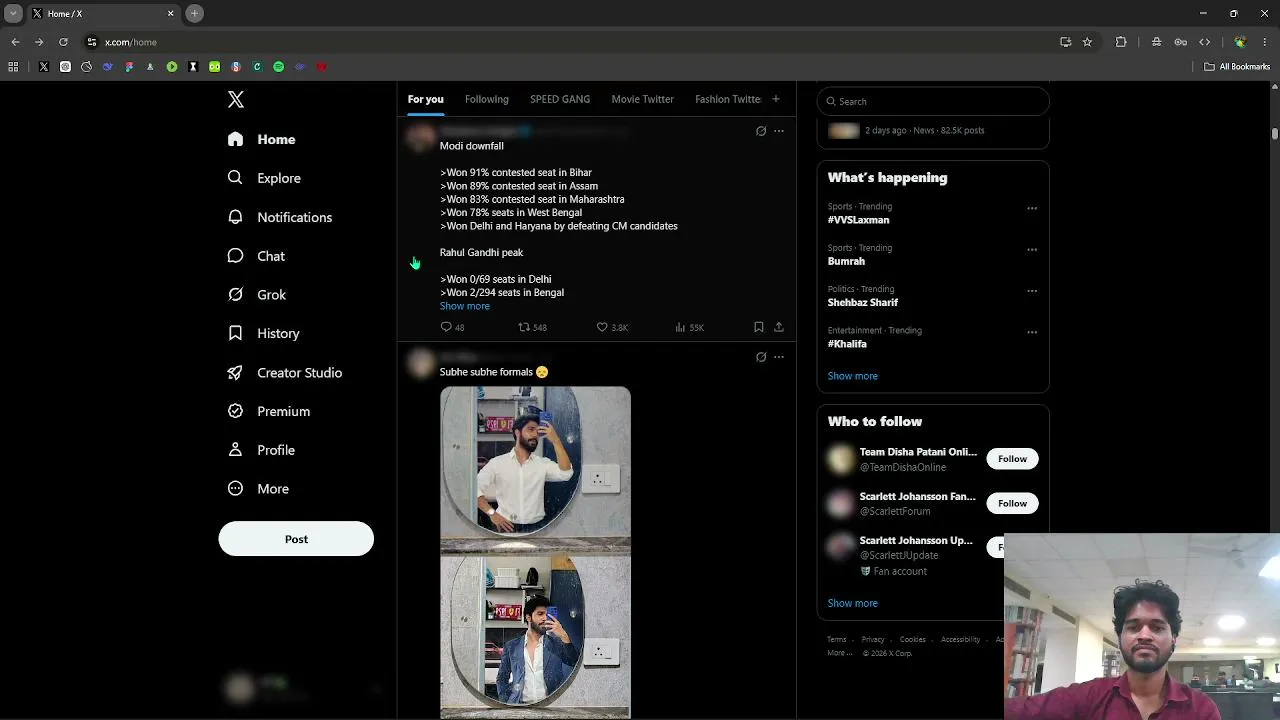Click the Search input field
This screenshot has width=1280, height=720.
click(933, 101)
